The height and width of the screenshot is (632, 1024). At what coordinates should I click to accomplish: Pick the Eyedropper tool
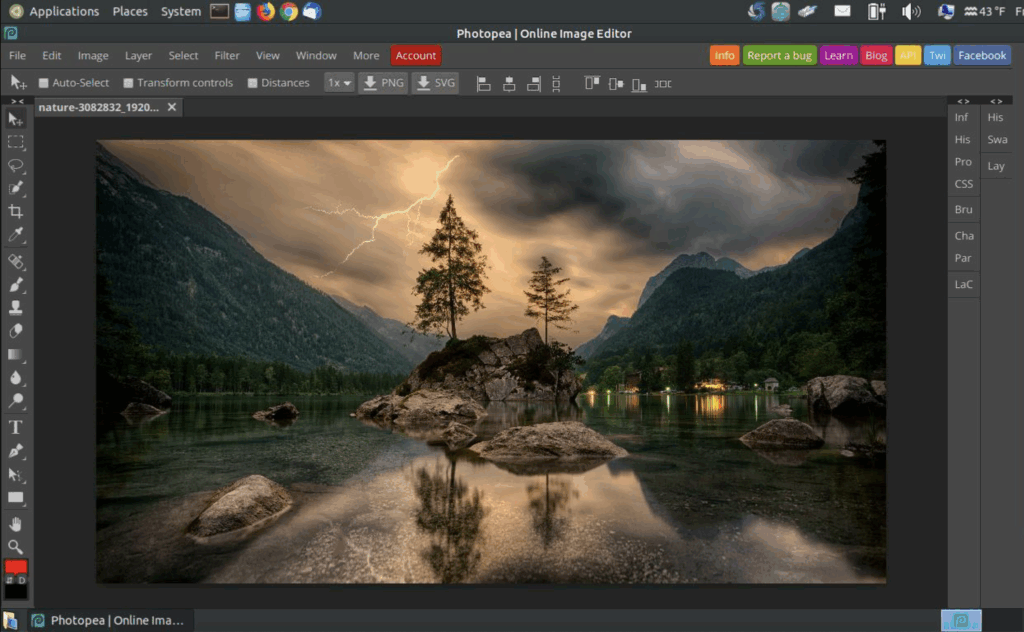pos(16,236)
